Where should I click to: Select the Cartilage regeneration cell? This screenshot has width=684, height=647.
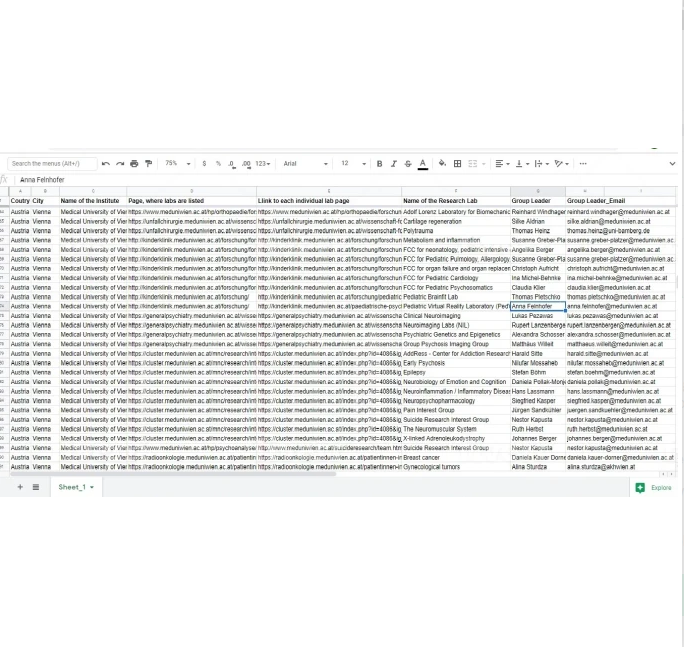[x=456, y=221]
